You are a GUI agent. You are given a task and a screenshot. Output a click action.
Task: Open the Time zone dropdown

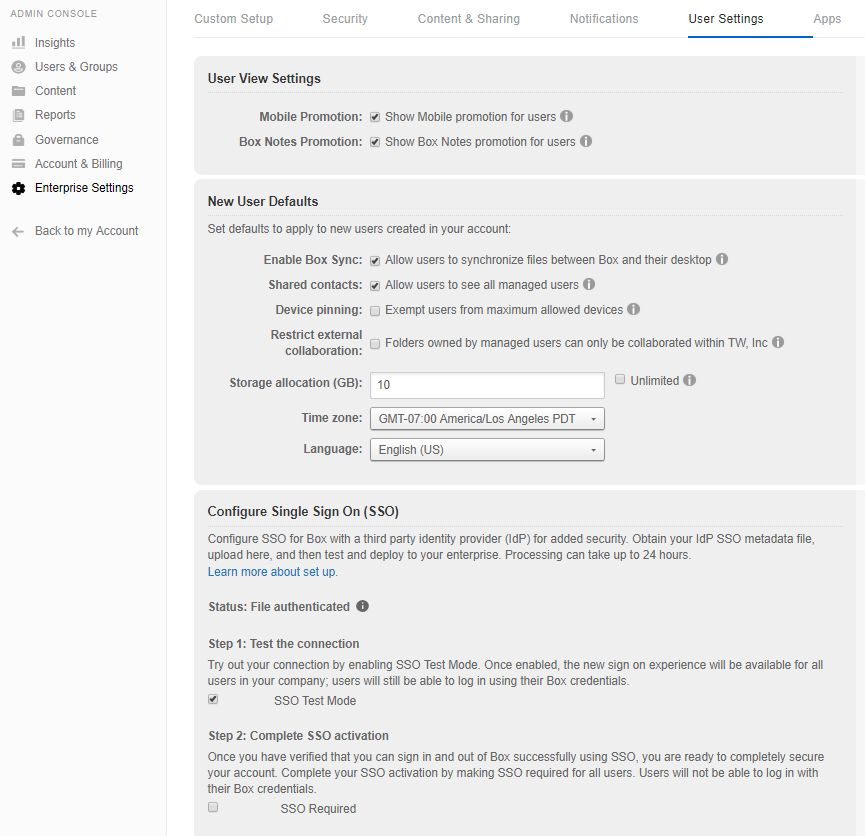487,418
